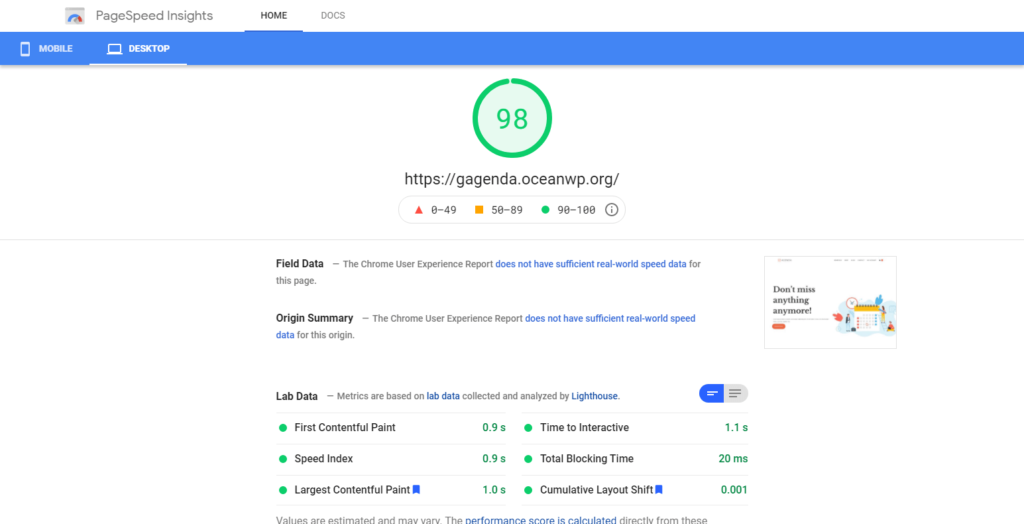1024x524 pixels.
Task: Follow the 'lab data' link
Action: pos(443,396)
